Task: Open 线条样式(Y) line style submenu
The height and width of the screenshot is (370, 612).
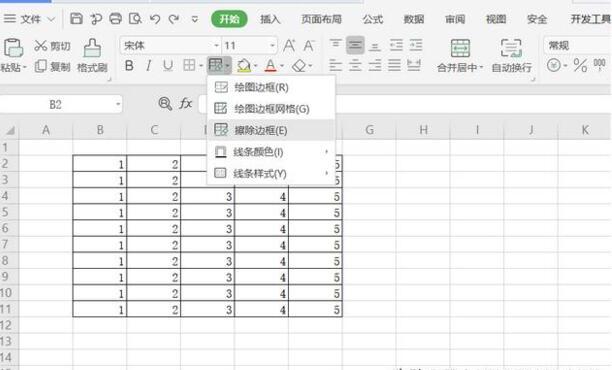Action: coord(271,173)
